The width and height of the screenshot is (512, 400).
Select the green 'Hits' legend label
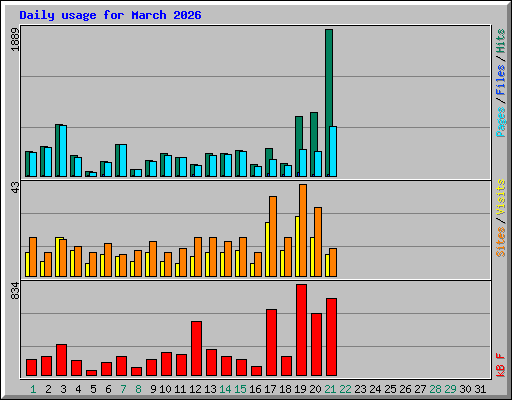(500, 41)
